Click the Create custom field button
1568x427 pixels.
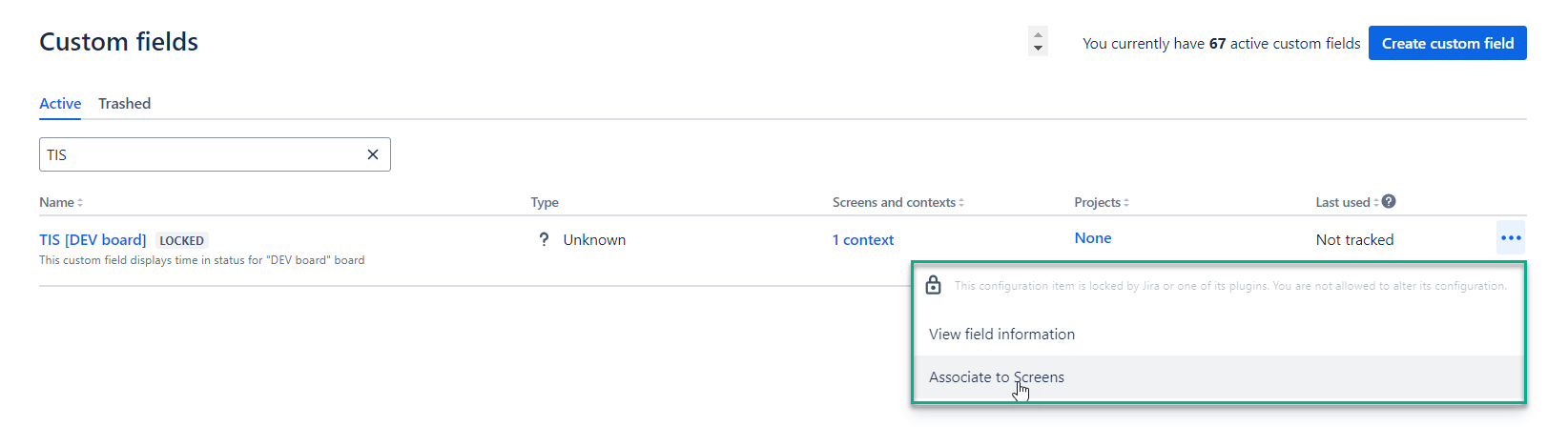click(x=1447, y=43)
